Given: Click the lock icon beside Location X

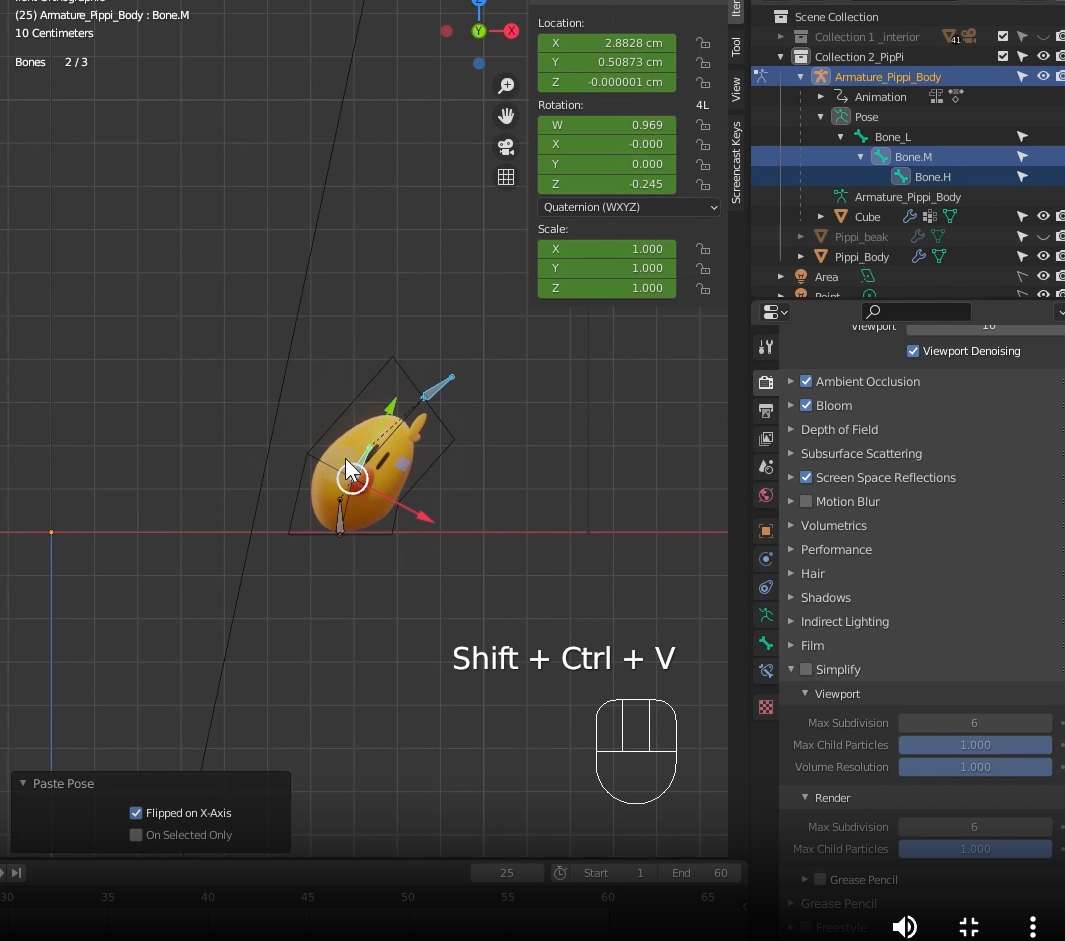Looking at the screenshot, I should (x=703, y=43).
